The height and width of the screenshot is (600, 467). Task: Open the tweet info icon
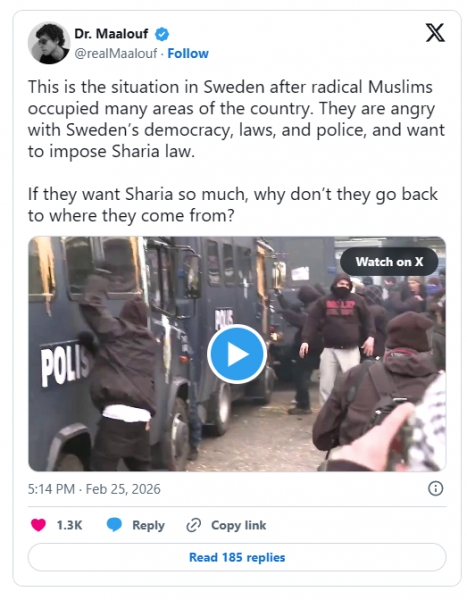(435, 489)
